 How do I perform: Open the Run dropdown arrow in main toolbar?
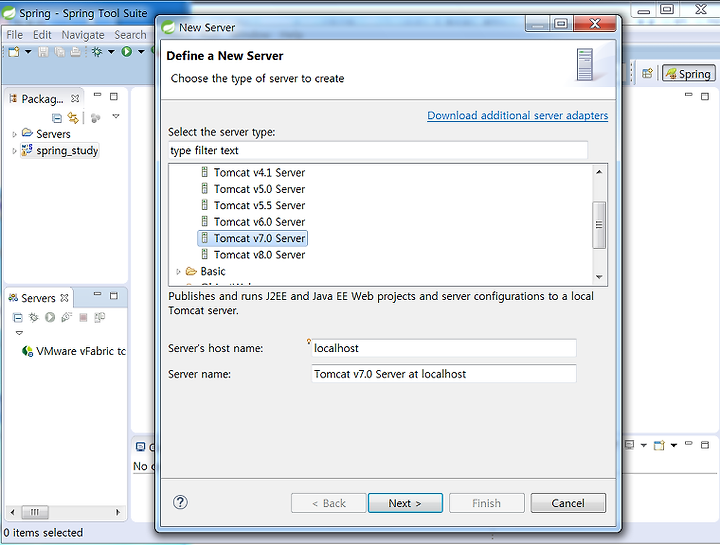141,52
